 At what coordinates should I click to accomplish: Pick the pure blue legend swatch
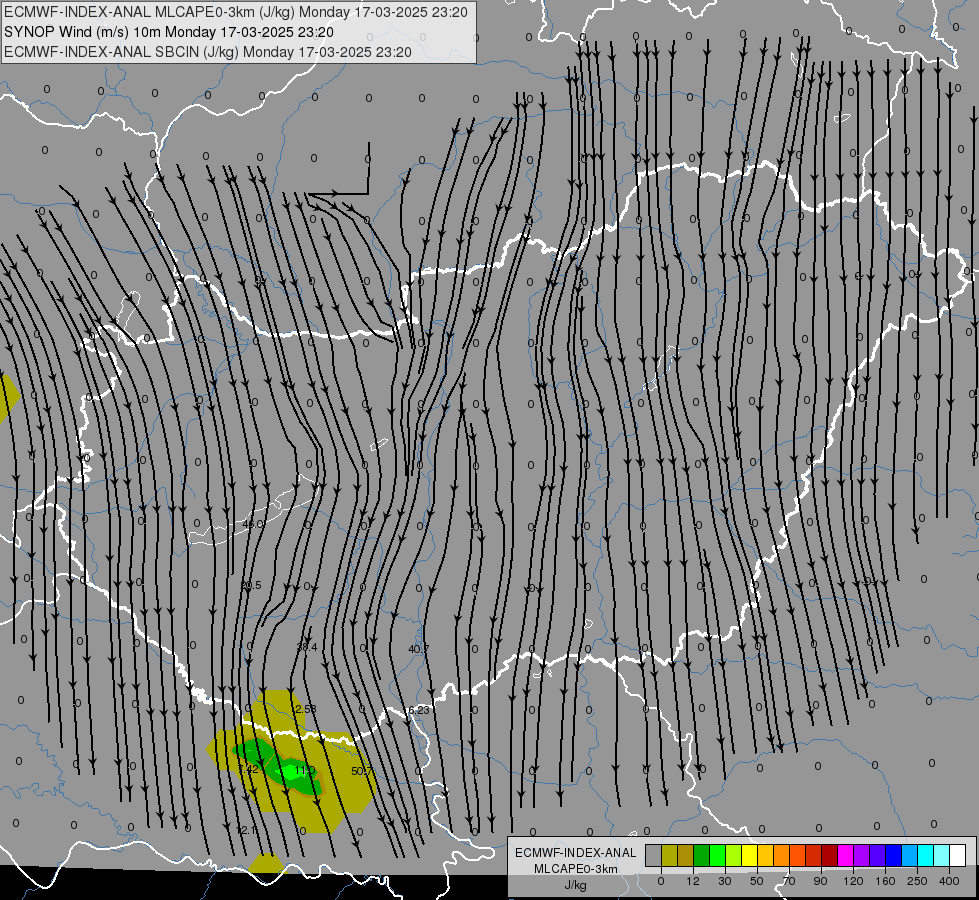(893, 855)
